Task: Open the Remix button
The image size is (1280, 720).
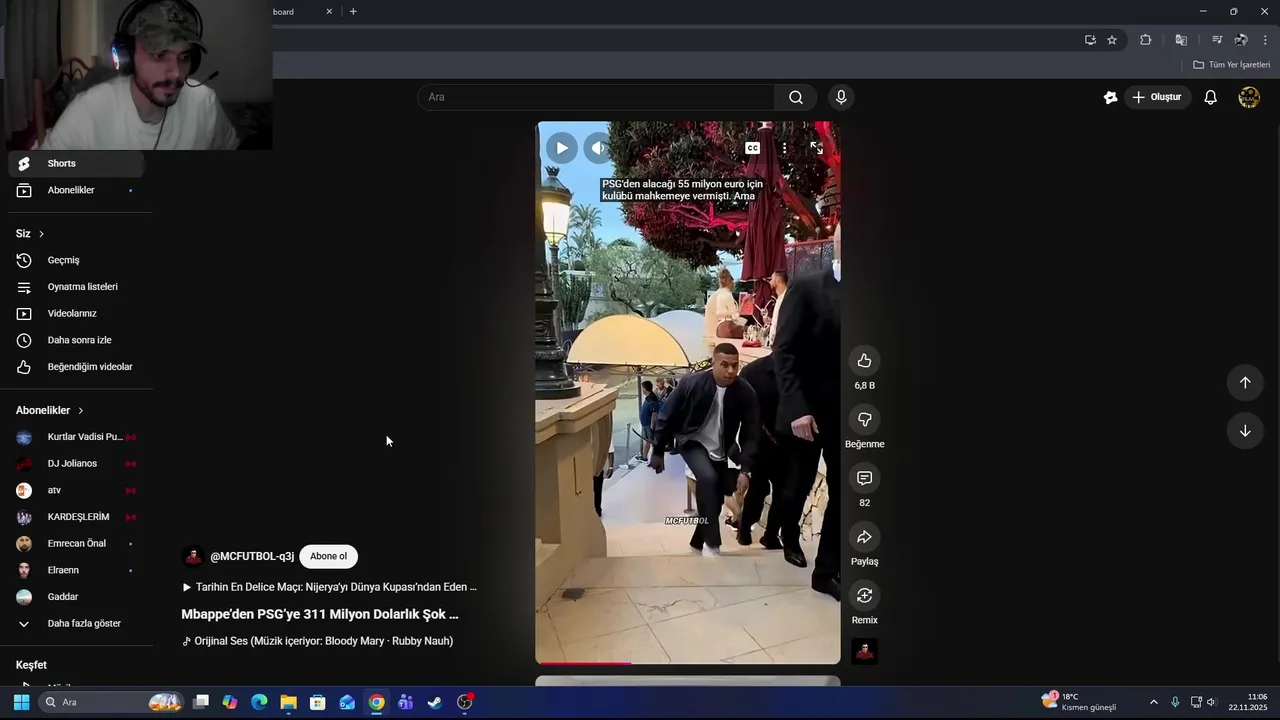Action: point(864,596)
